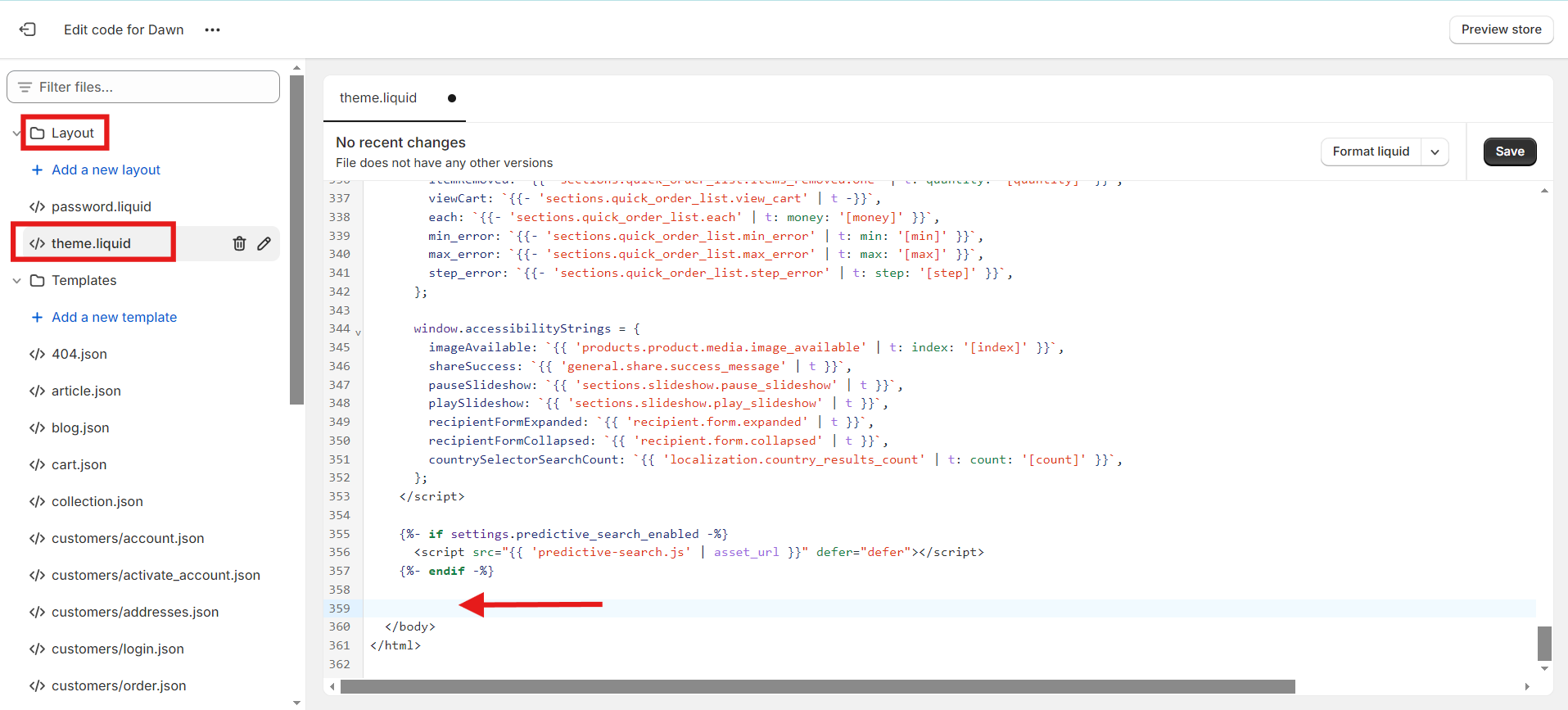This screenshot has width=1568, height=710.
Task: Delete theme.liquid using the trash icon
Action: click(x=239, y=243)
